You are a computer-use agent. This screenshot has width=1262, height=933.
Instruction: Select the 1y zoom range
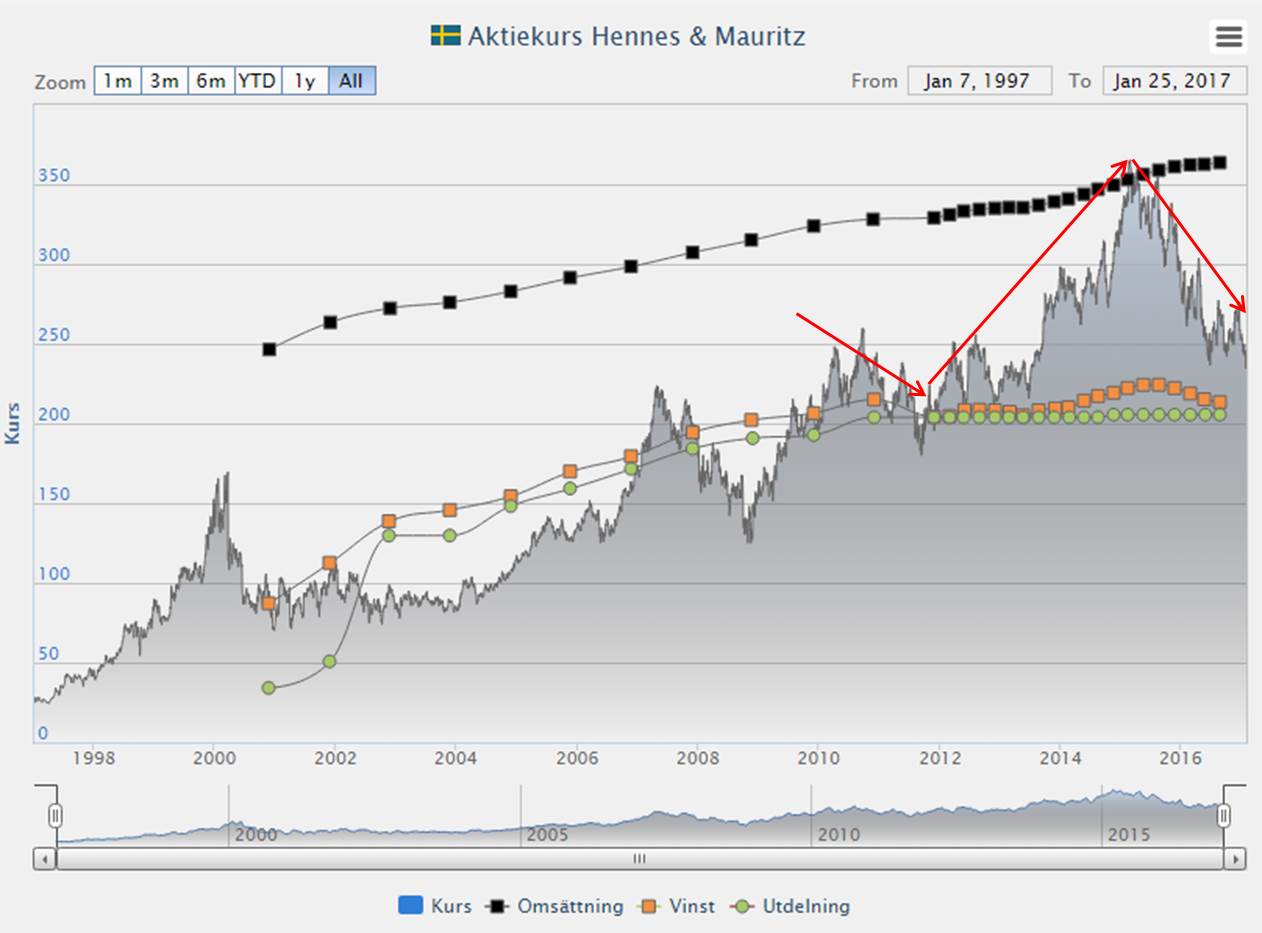coord(305,81)
